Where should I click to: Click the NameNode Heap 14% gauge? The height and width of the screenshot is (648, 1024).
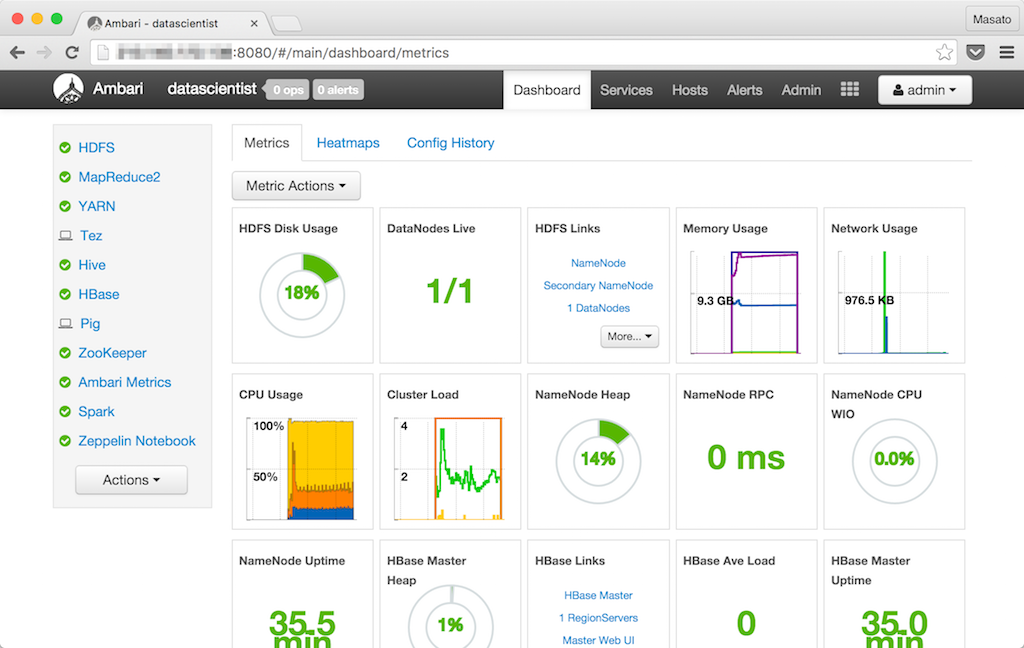tap(598, 461)
